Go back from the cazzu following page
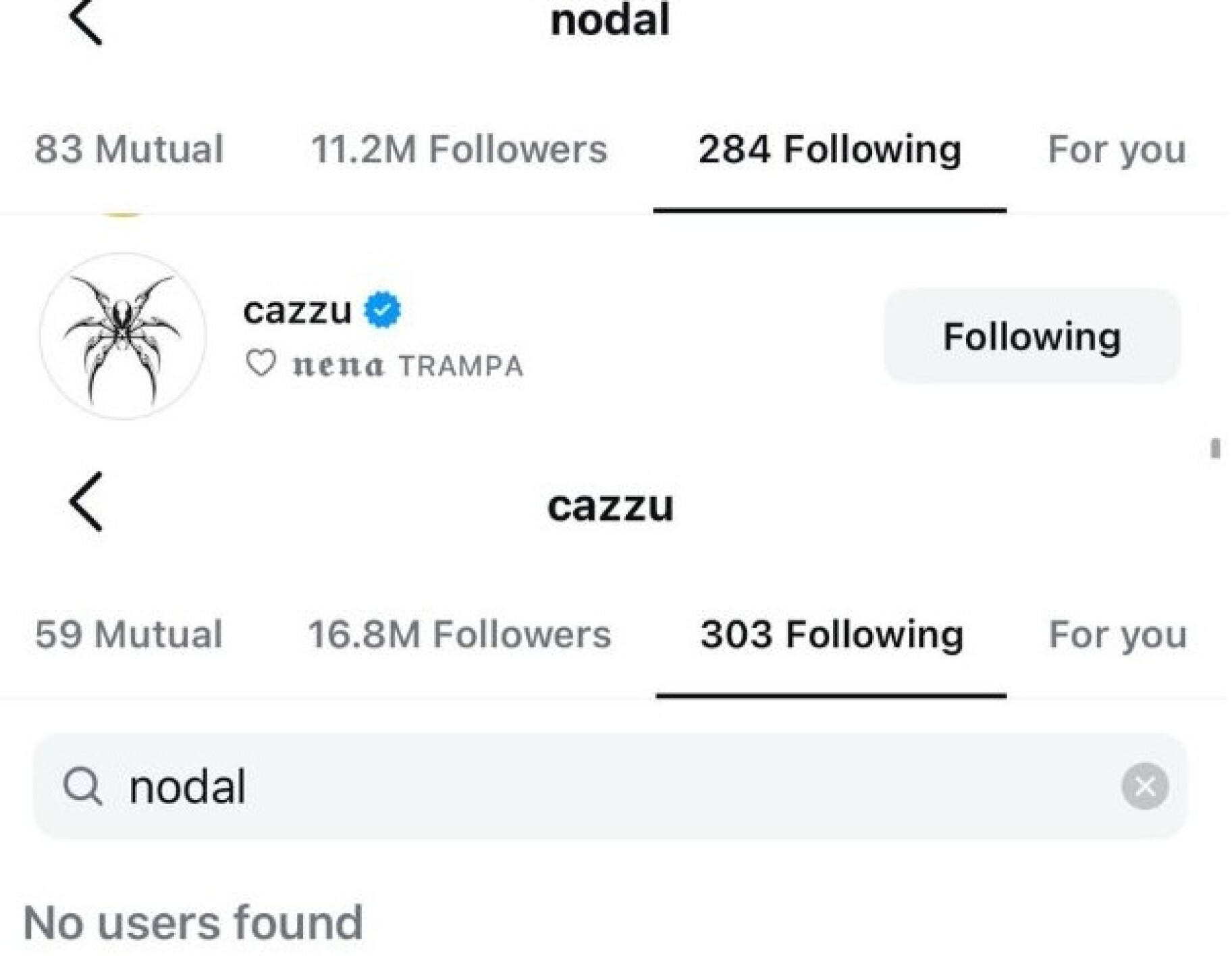Screen dimensions: 1232x972 [86, 502]
